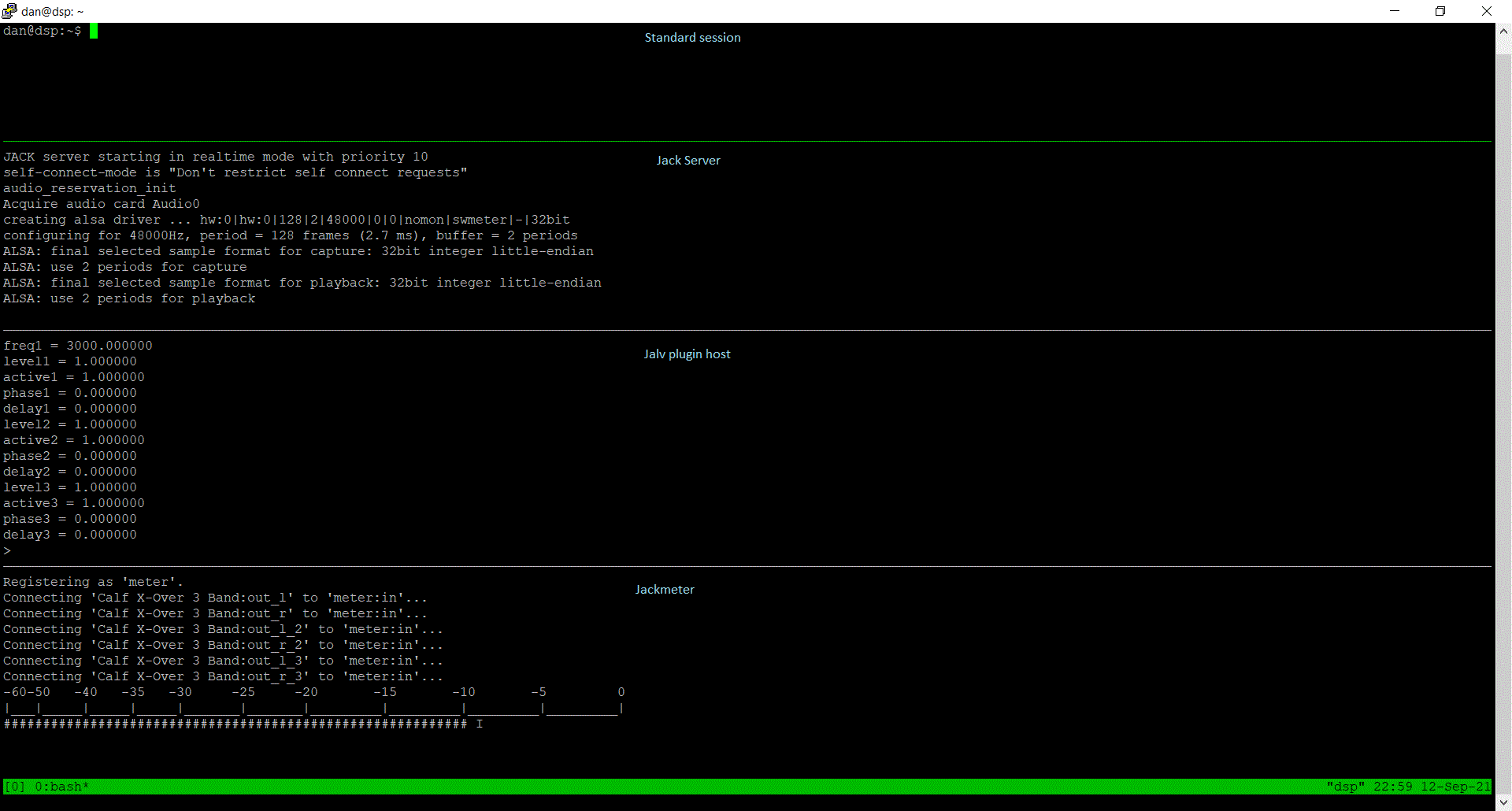Image resolution: width=1512 pixels, height=811 pixels.
Task: Close the dan@dsp terminal window
Action: [x=1487, y=11]
